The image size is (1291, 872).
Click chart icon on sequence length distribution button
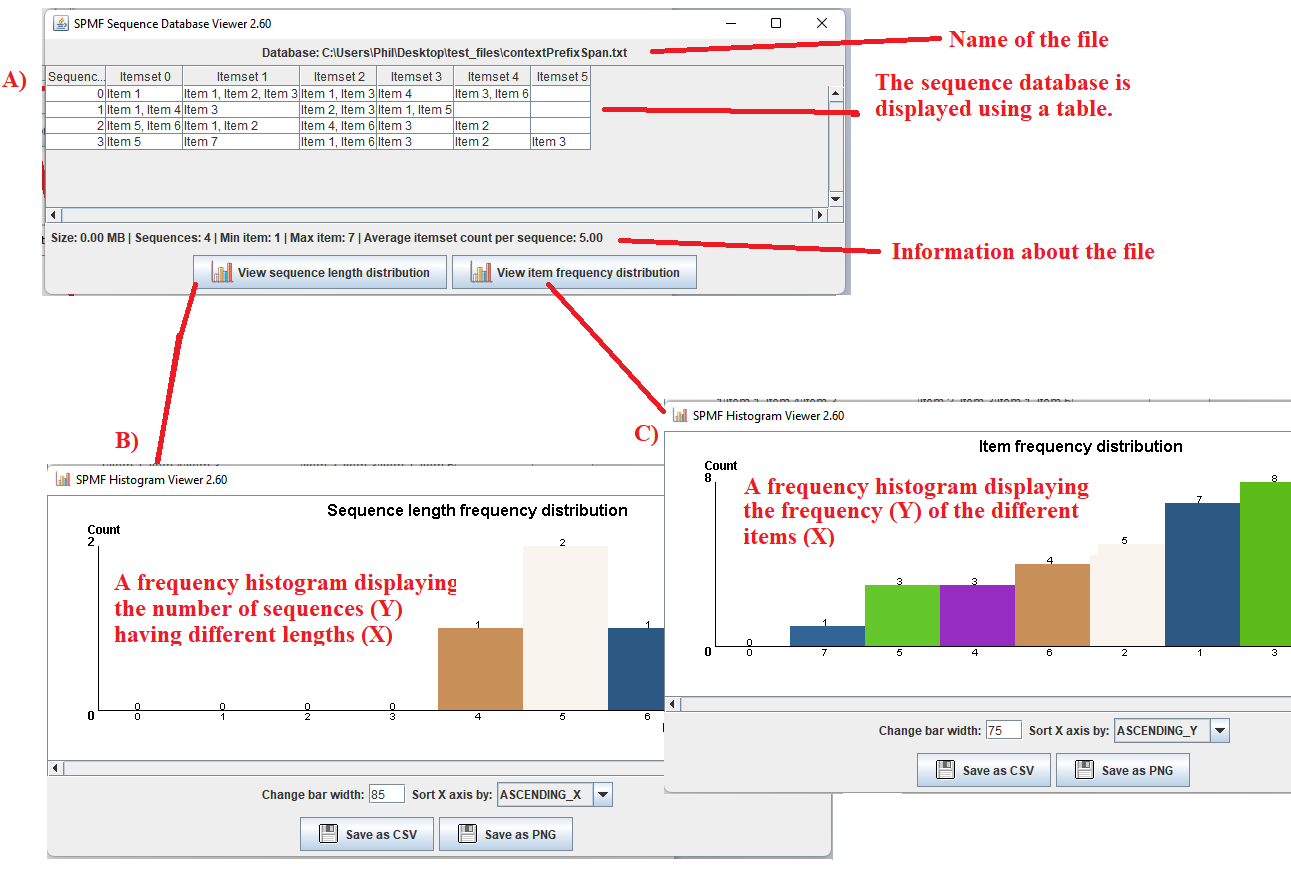[x=222, y=272]
